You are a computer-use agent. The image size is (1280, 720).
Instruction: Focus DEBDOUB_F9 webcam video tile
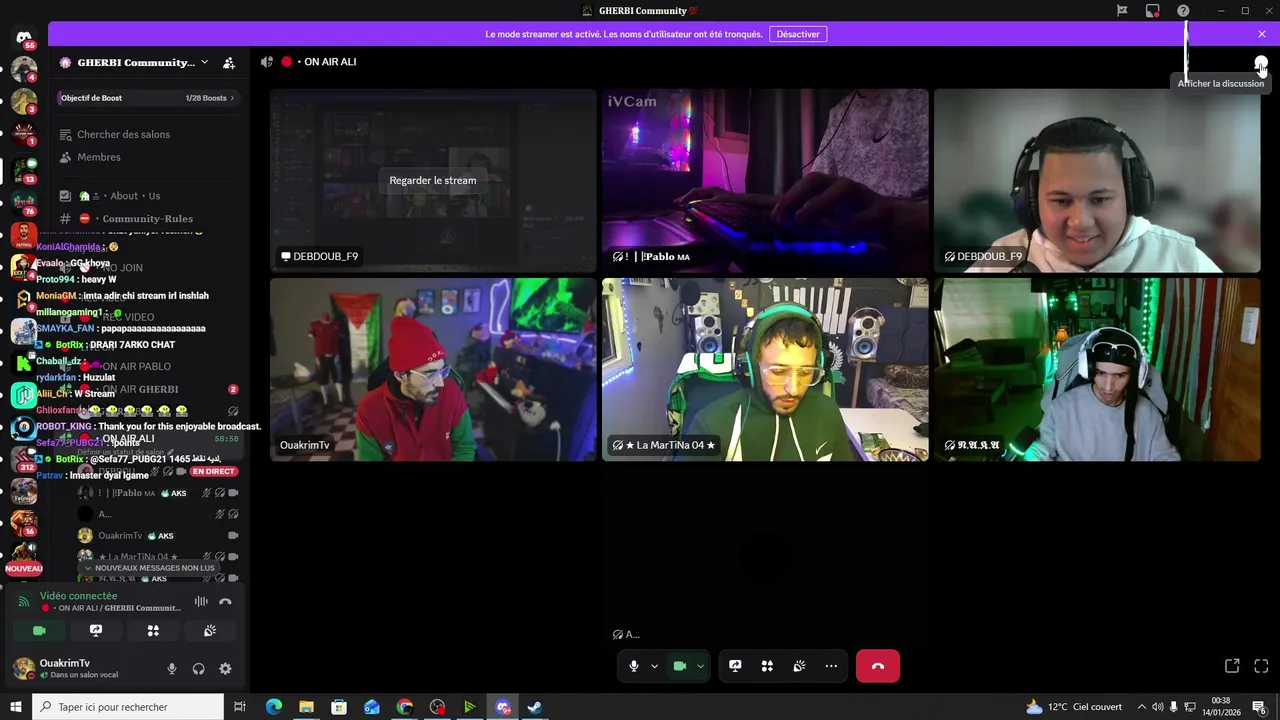click(x=1097, y=180)
